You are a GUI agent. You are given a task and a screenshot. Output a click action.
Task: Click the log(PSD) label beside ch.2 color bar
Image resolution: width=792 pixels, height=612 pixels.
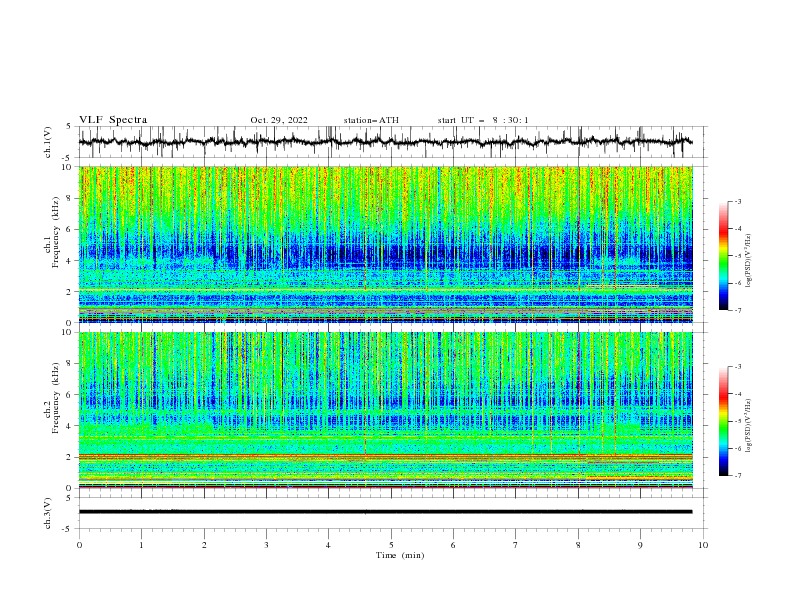coord(749,426)
